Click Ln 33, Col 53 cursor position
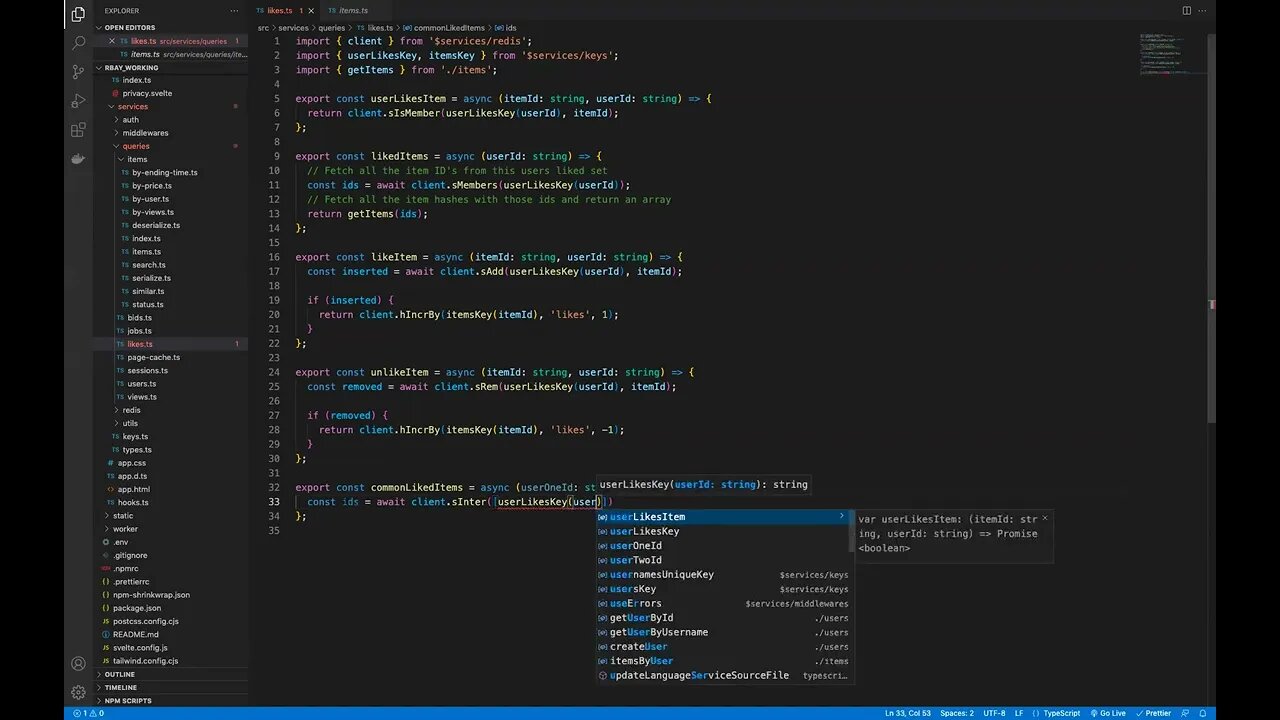This screenshot has width=1280, height=720. pyautogui.click(x=908, y=713)
